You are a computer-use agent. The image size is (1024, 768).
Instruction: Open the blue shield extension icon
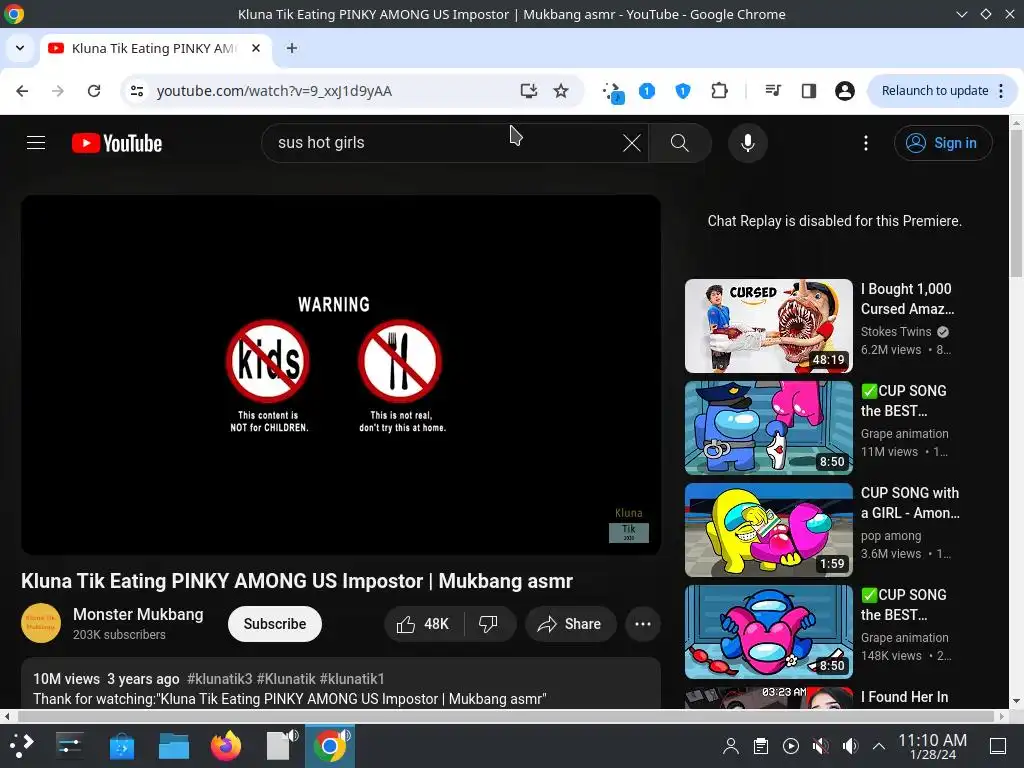point(682,91)
